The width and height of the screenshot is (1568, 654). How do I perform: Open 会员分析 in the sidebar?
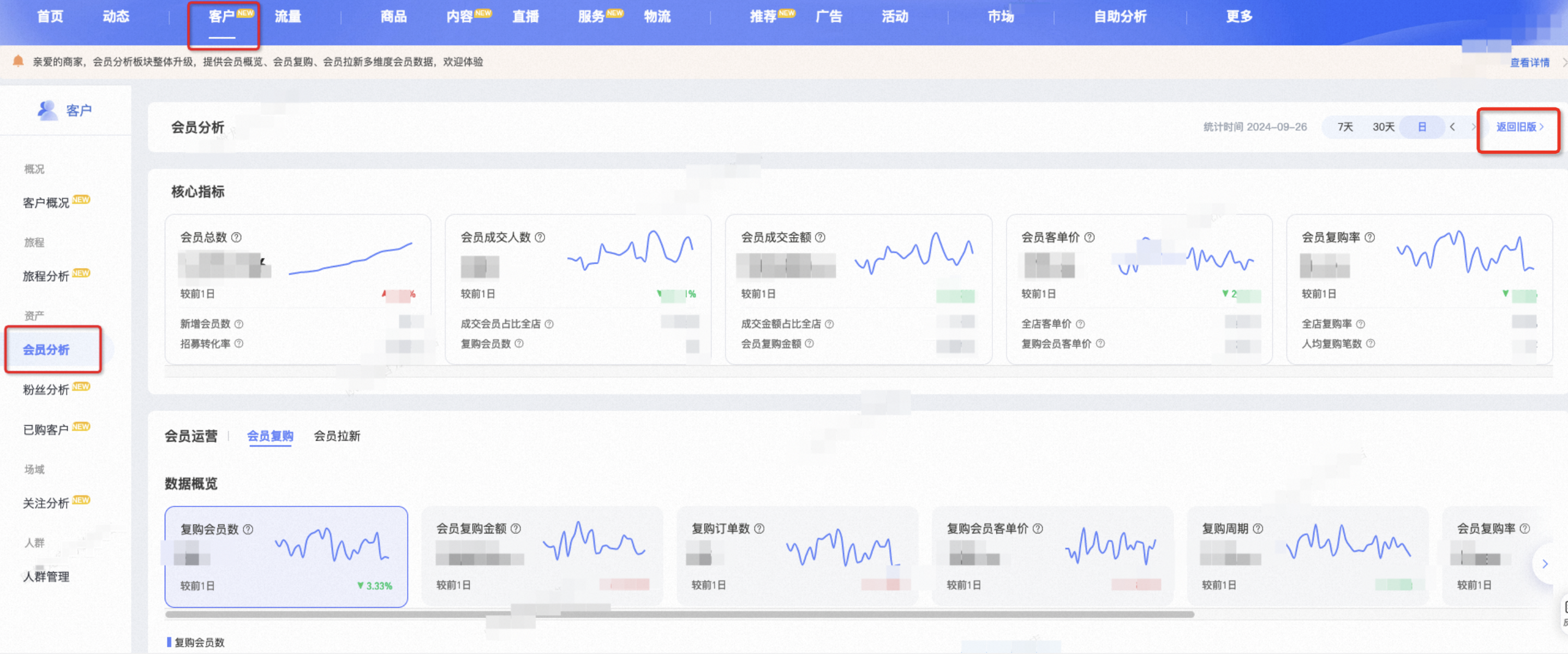coord(46,349)
